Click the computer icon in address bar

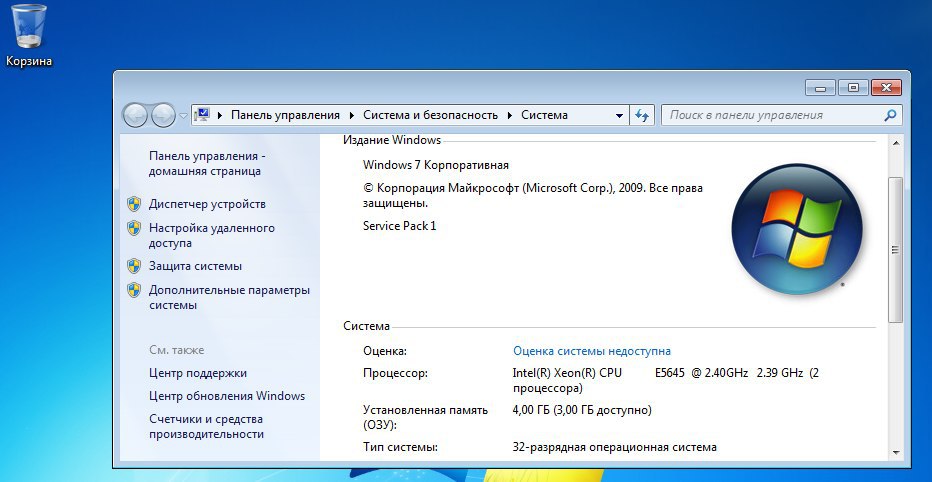pyautogui.click(x=203, y=115)
